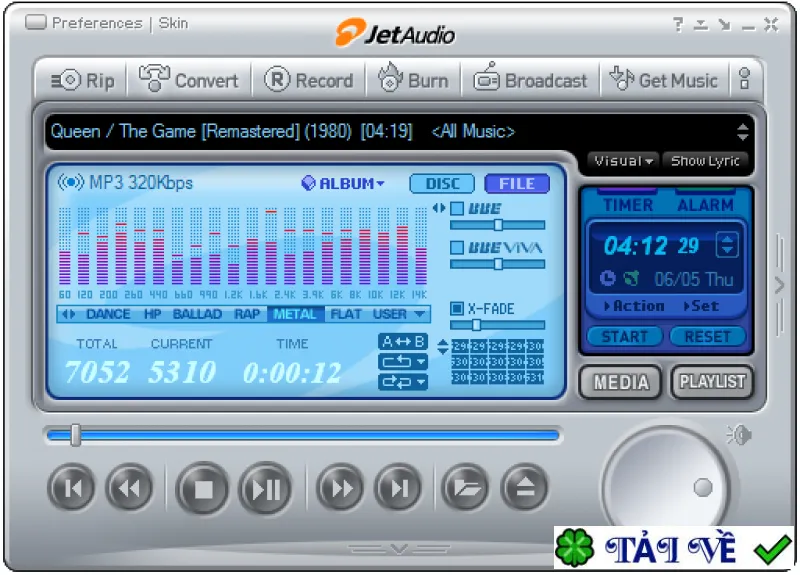Enable the BBE sound effect checkbox
This screenshot has width=800, height=575.
point(457,209)
